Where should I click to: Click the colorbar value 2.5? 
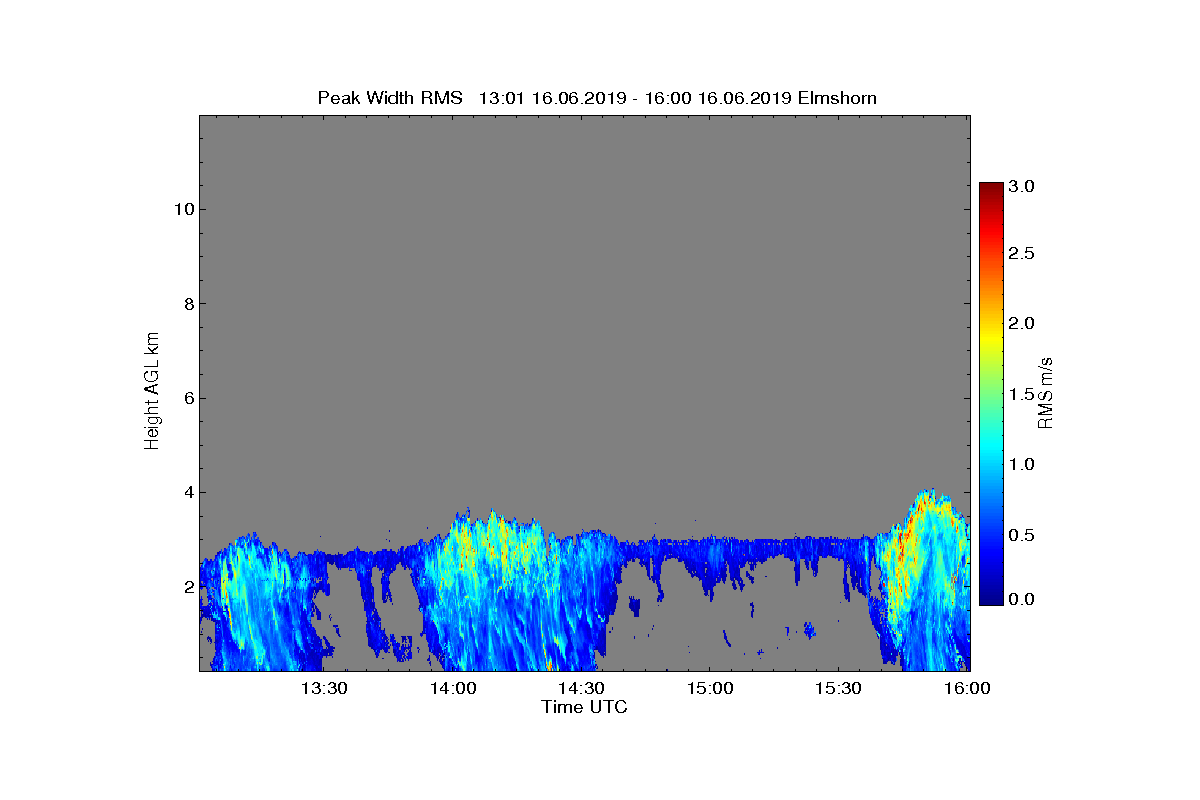[1022, 254]
